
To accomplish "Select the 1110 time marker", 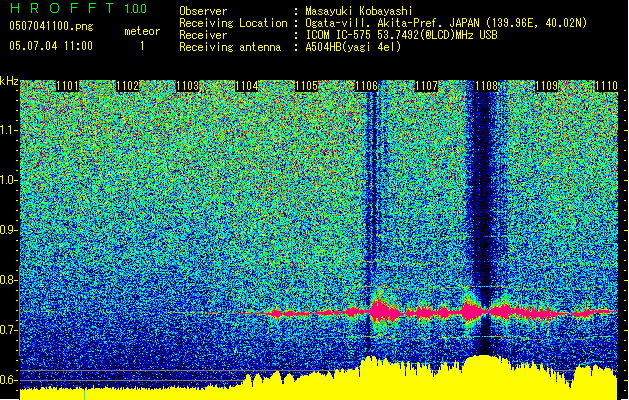I will (606, 86).
